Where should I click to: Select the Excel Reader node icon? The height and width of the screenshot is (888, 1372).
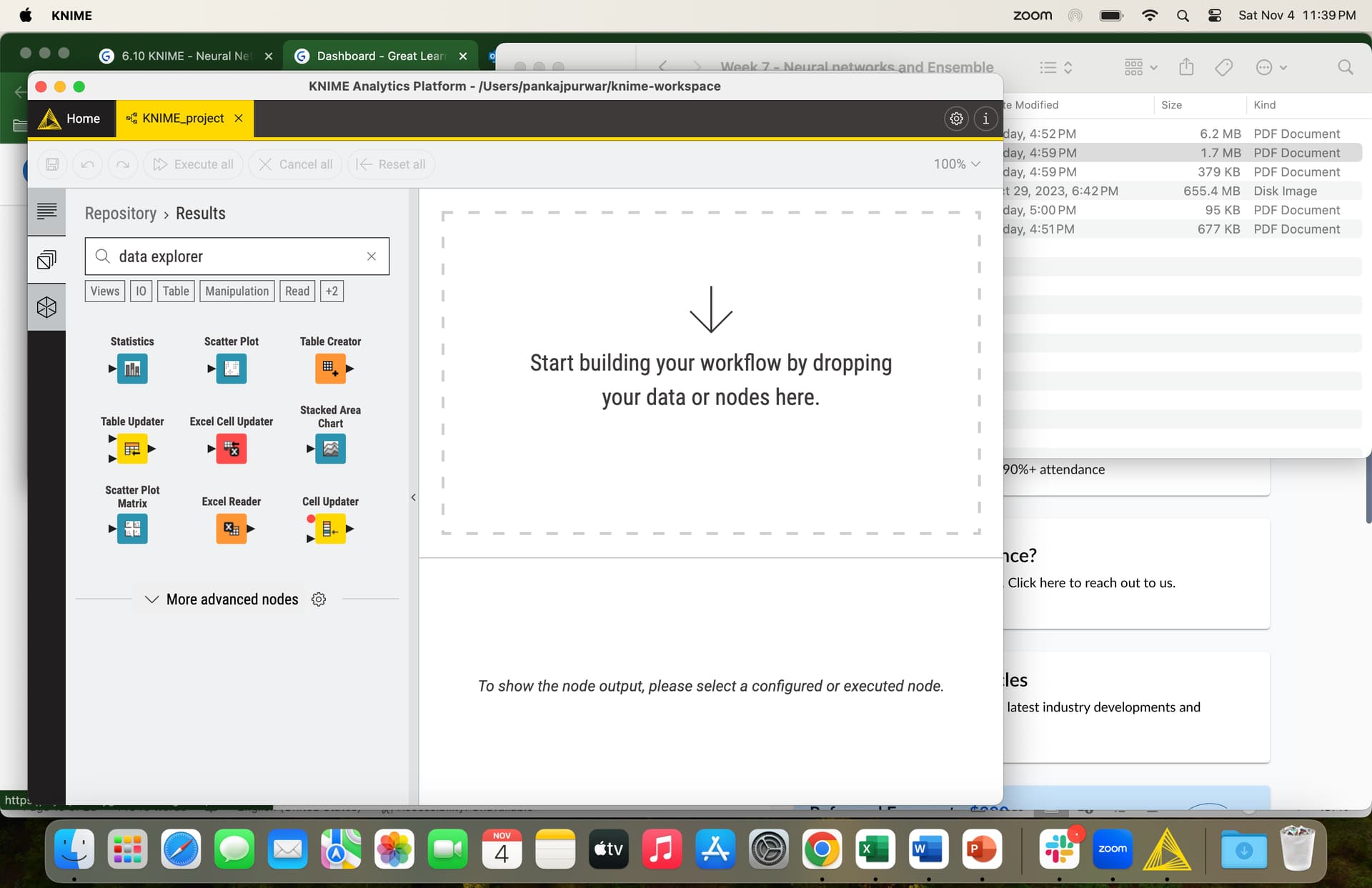[x=232, y=529]
